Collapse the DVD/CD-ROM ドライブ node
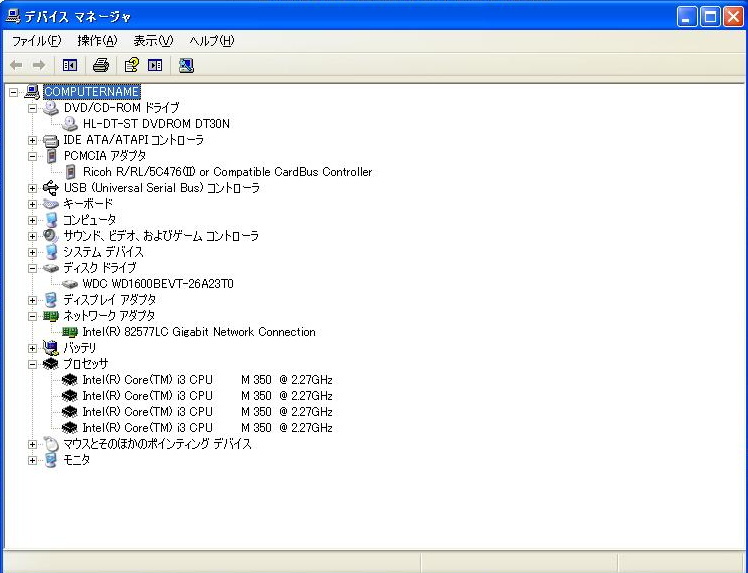The height and width of the screenshot is (573, 748). point(33,108)
